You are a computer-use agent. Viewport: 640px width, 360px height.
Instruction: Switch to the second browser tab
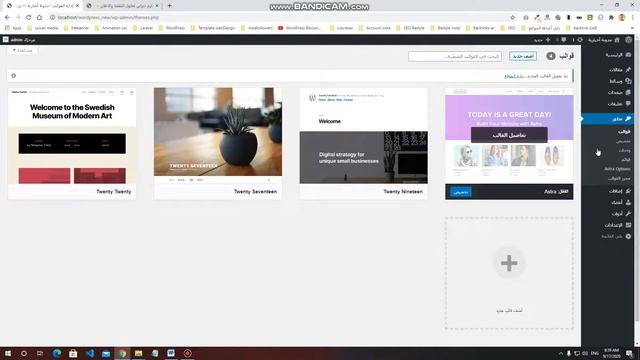123,6
